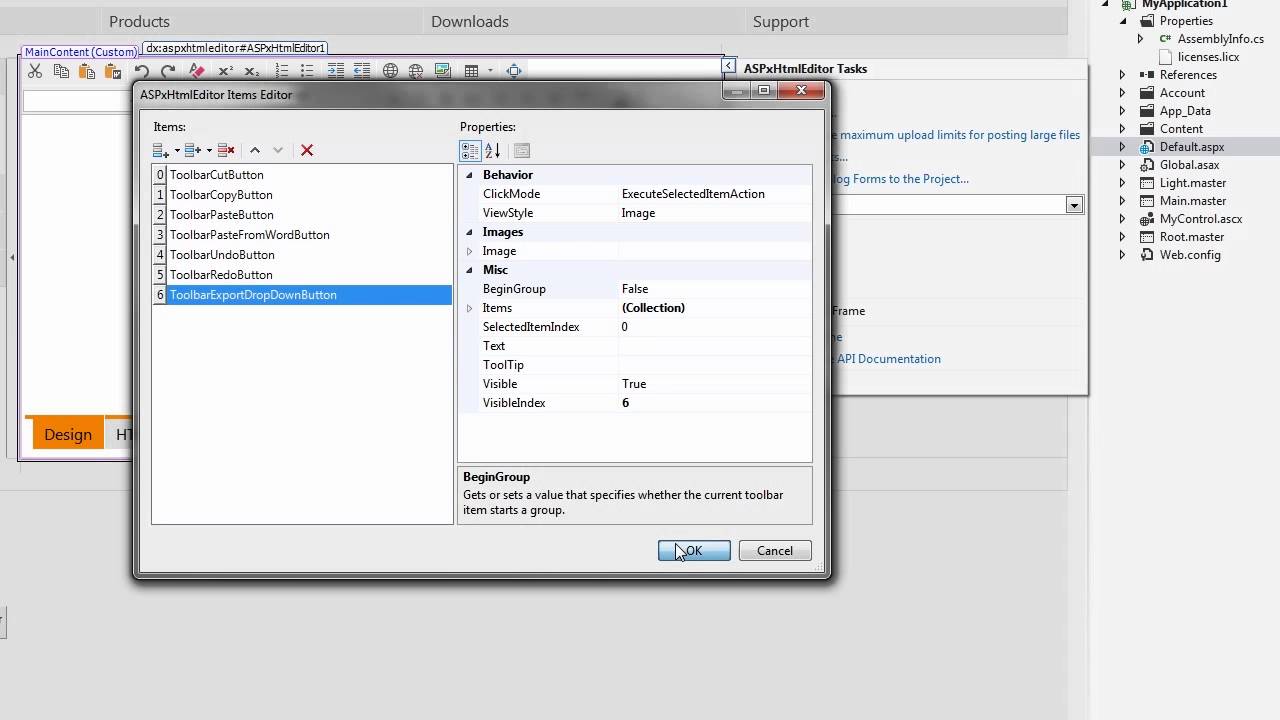Switch to the Design view tab
Screen dimensions: 1280x720
coord(68,434)
